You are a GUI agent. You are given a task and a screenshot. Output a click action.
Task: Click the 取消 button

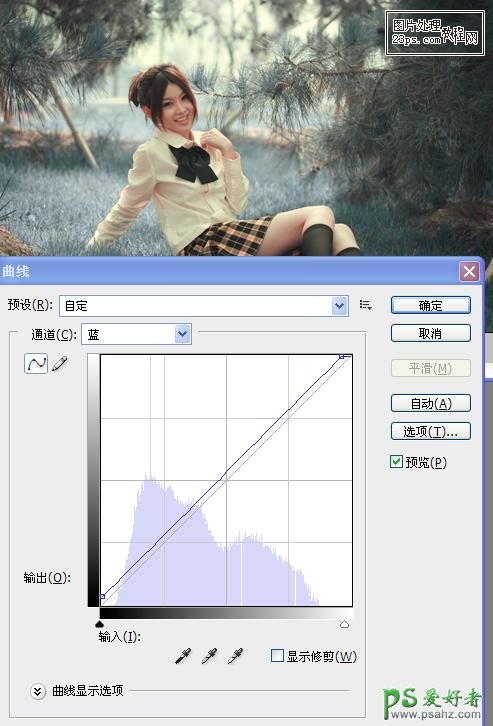(x=431, y=333)
